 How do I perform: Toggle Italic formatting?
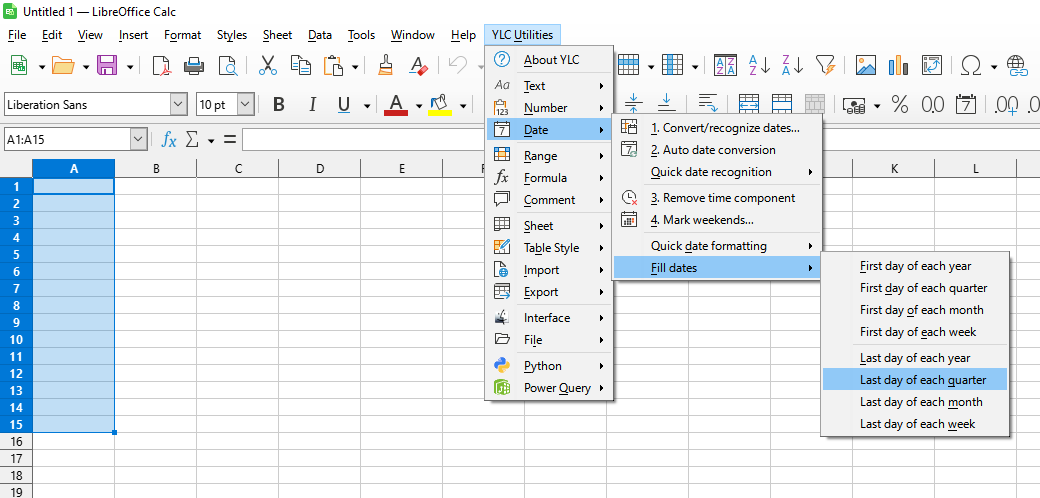[312, 105]
